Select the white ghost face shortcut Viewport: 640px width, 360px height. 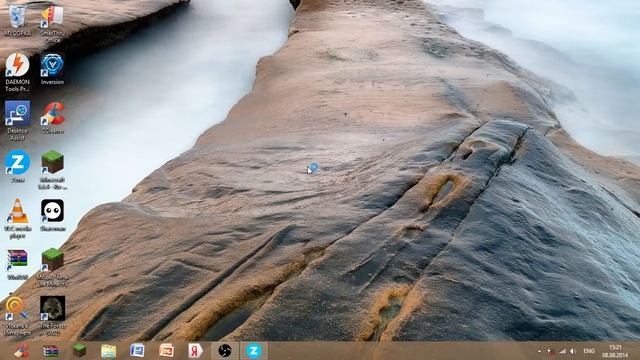point(52,215)
